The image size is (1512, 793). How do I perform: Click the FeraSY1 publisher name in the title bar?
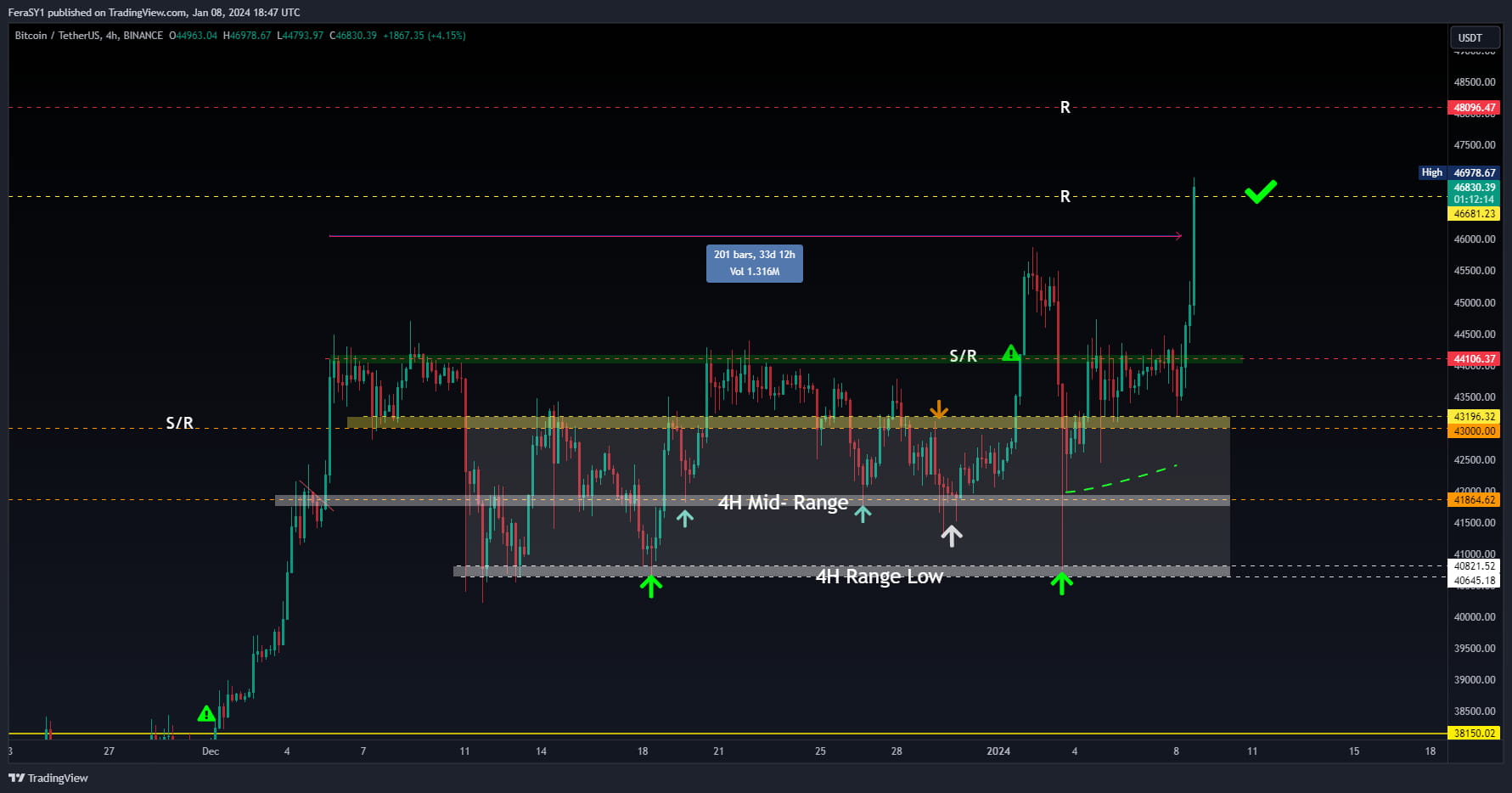click(25, 12)
